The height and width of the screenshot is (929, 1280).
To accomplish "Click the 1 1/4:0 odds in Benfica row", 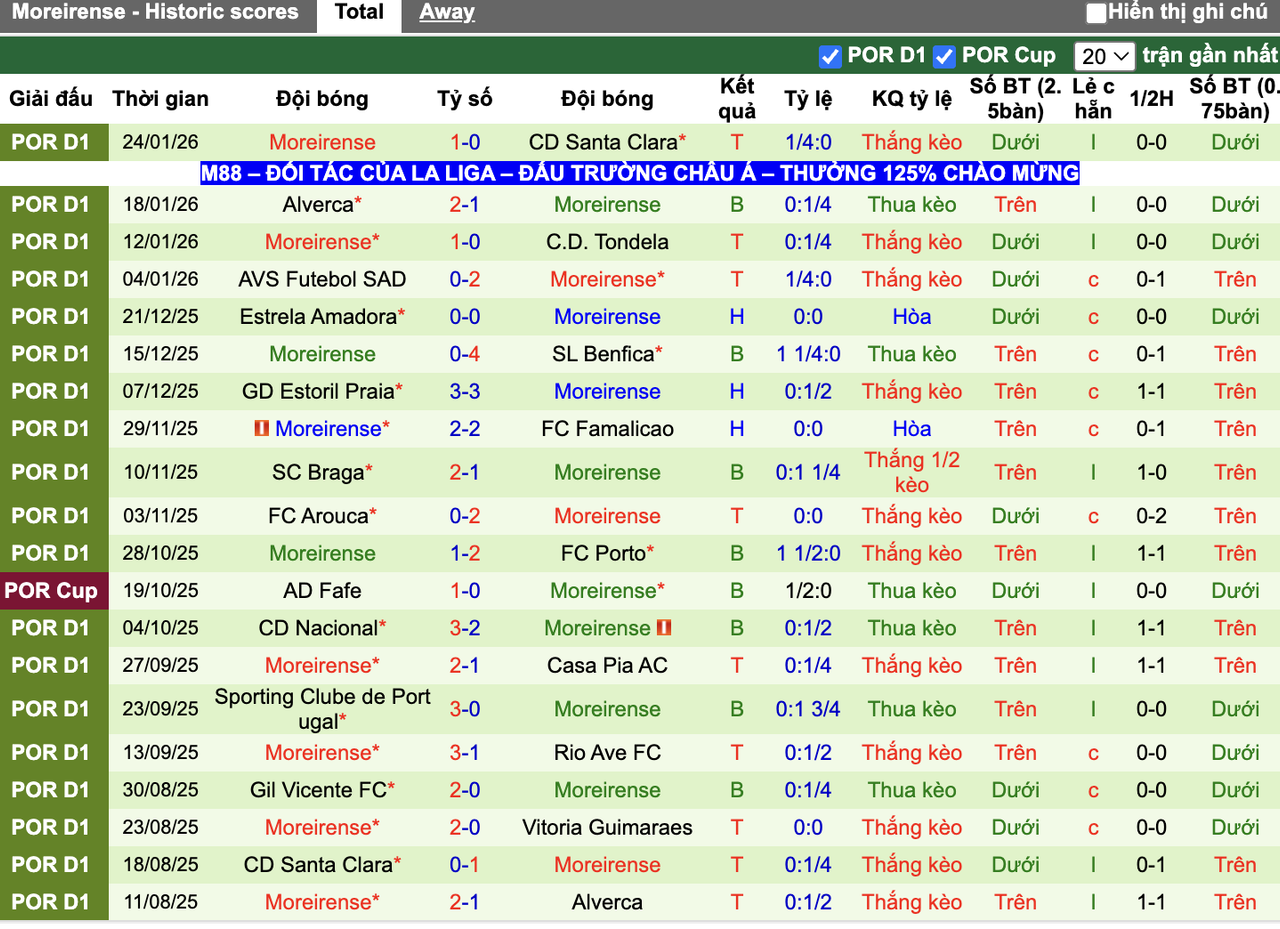I will [808, 354].
